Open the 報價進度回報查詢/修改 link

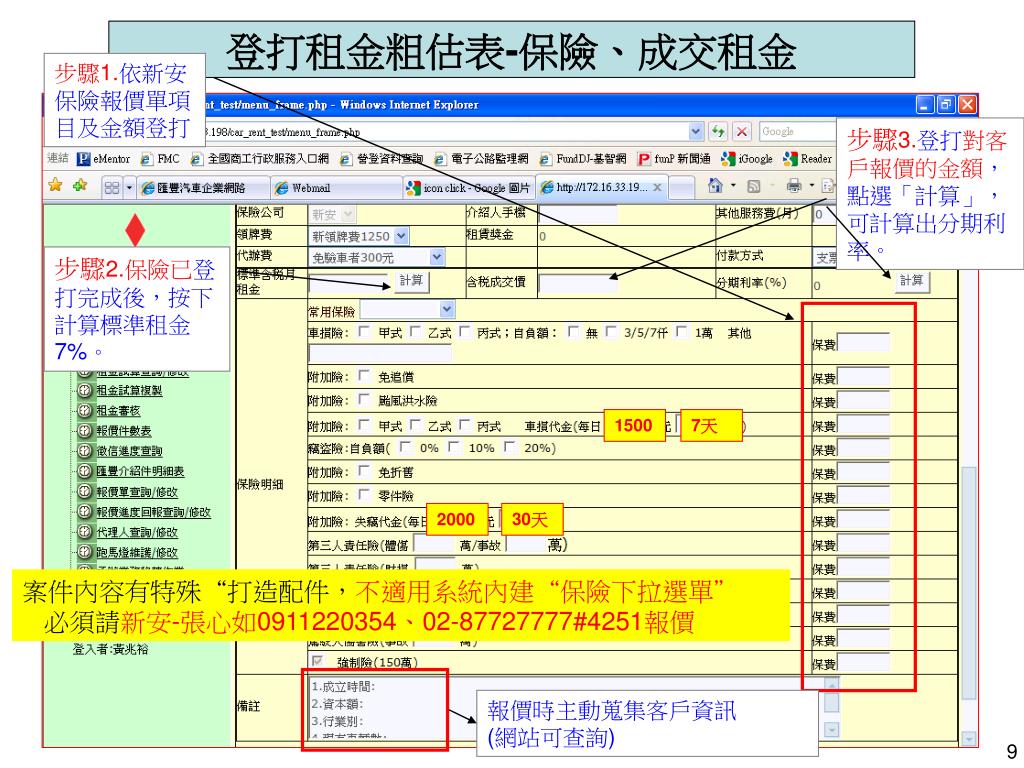[x=153, y=512]
